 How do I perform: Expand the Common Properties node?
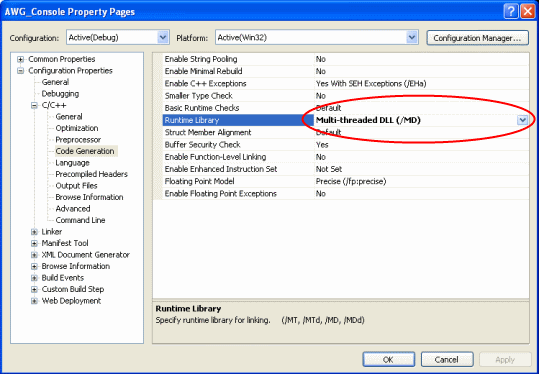[21, 59]
